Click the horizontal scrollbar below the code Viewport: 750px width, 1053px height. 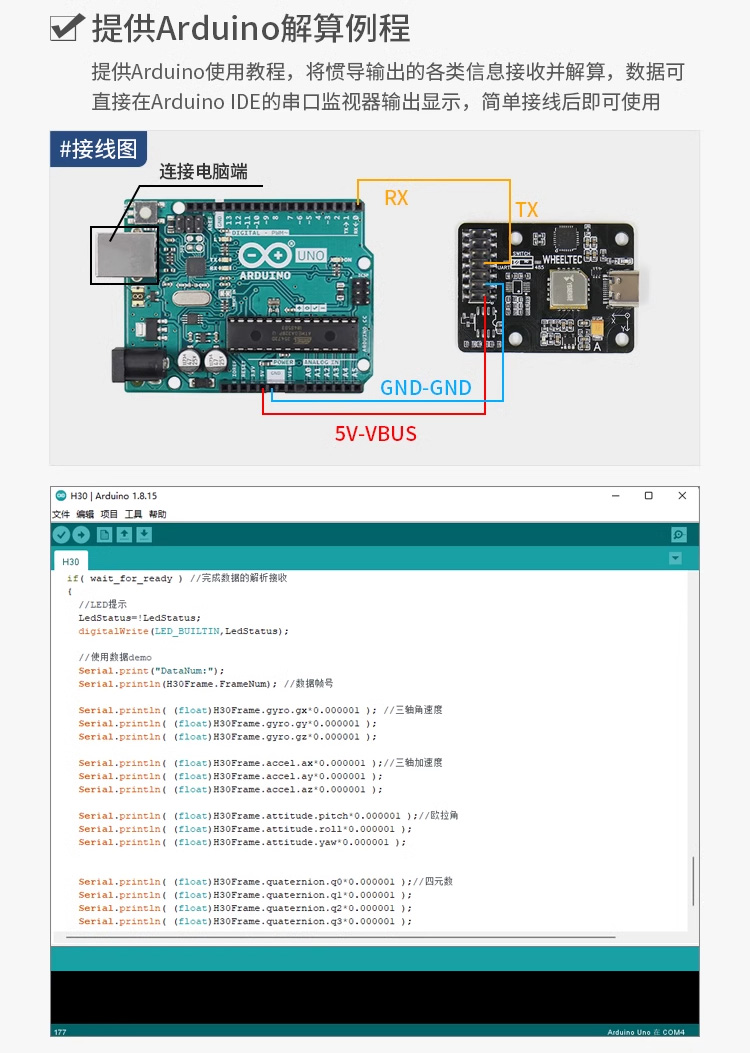pos(340,938)
